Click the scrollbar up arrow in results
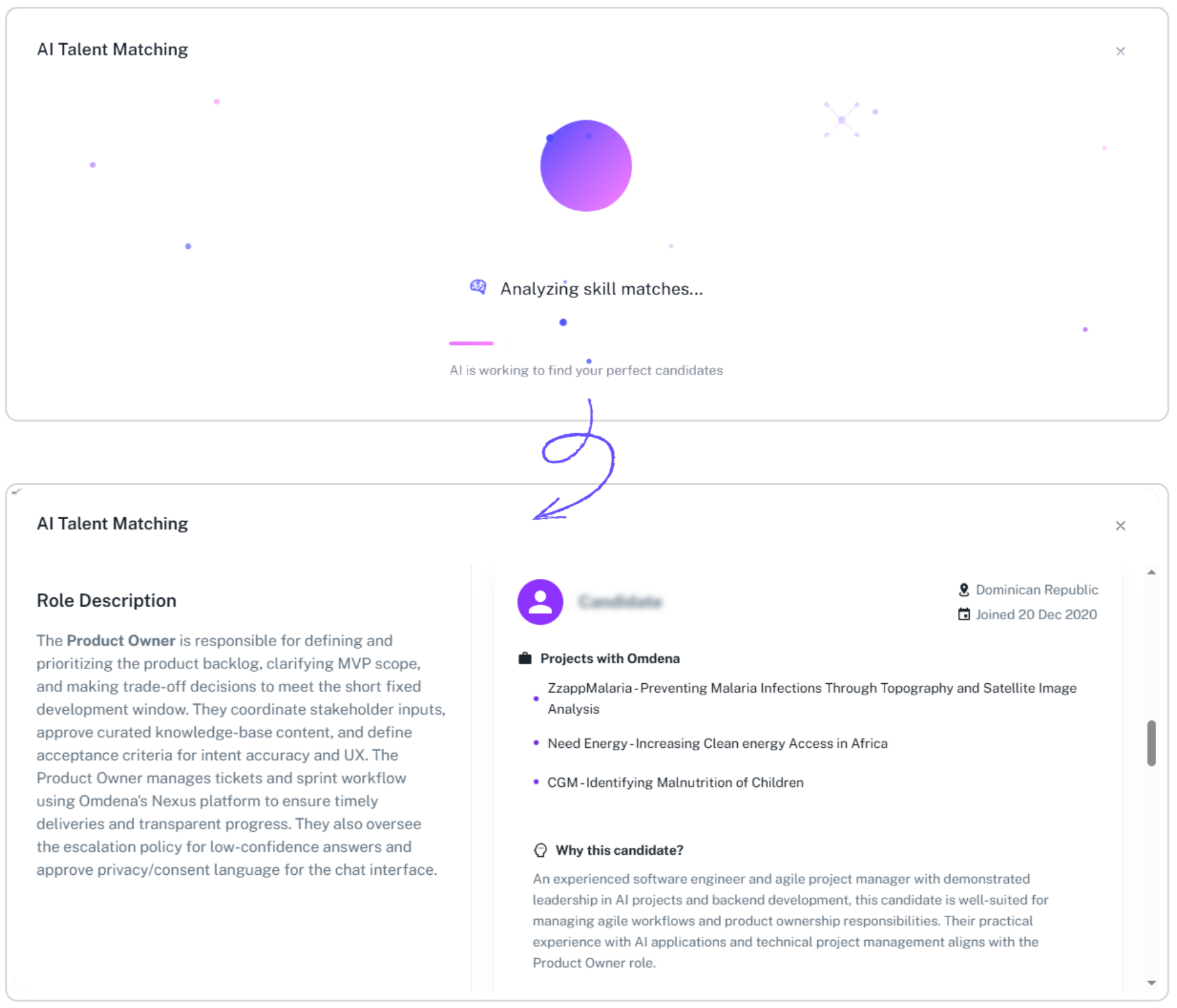Screen dimensions: 1177x1008 coord(1151,572)
